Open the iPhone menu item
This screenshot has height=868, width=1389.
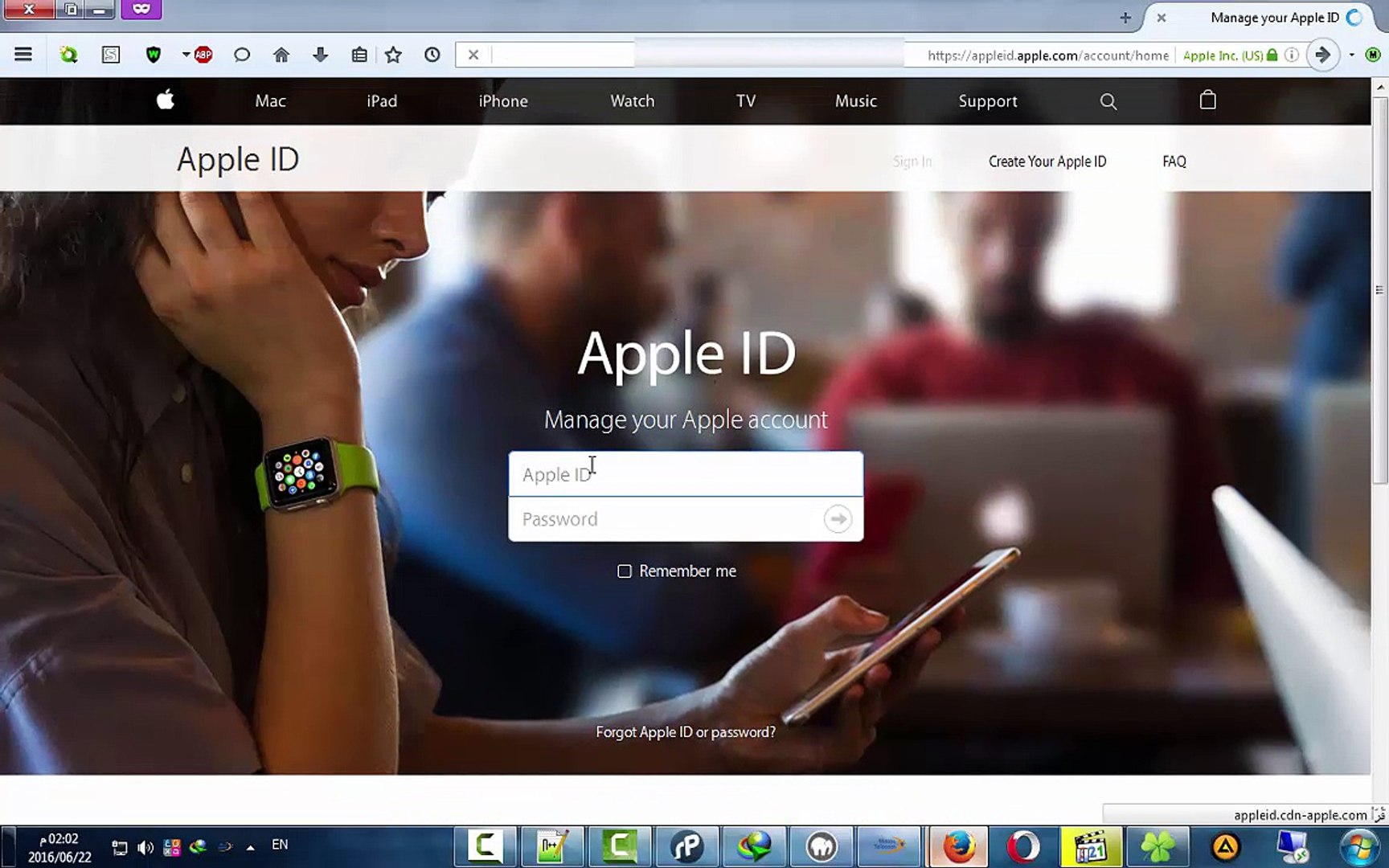tap(503, 101)
